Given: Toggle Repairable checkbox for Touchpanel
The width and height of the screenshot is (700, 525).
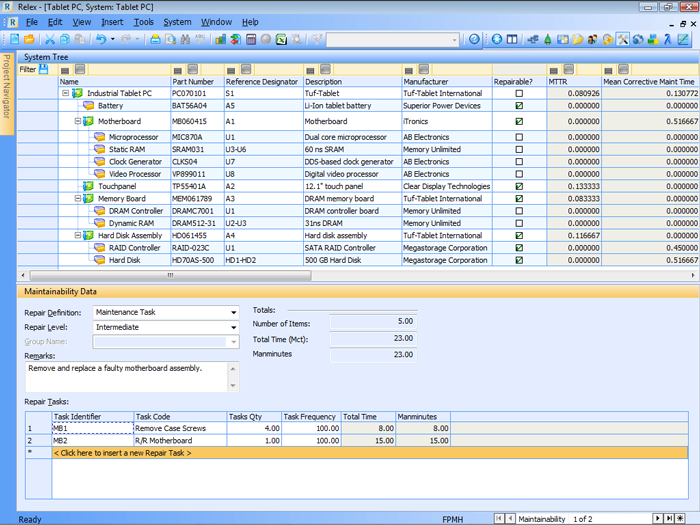Looking at the screenshot, I should [x=519, y=186].
